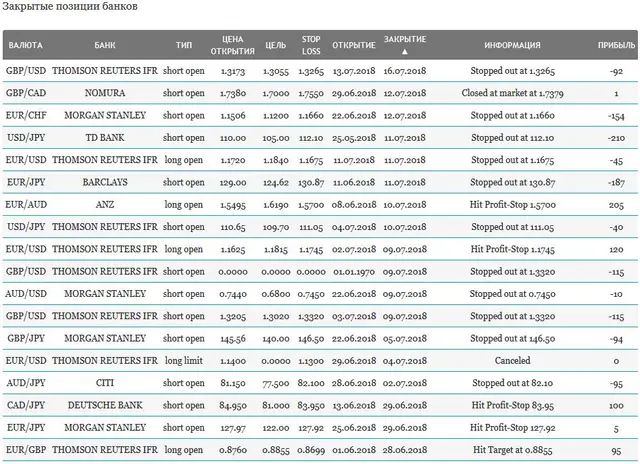Click 'Stopped out at 130.87' info
The image size is (640, 464).
coord(512,182)
